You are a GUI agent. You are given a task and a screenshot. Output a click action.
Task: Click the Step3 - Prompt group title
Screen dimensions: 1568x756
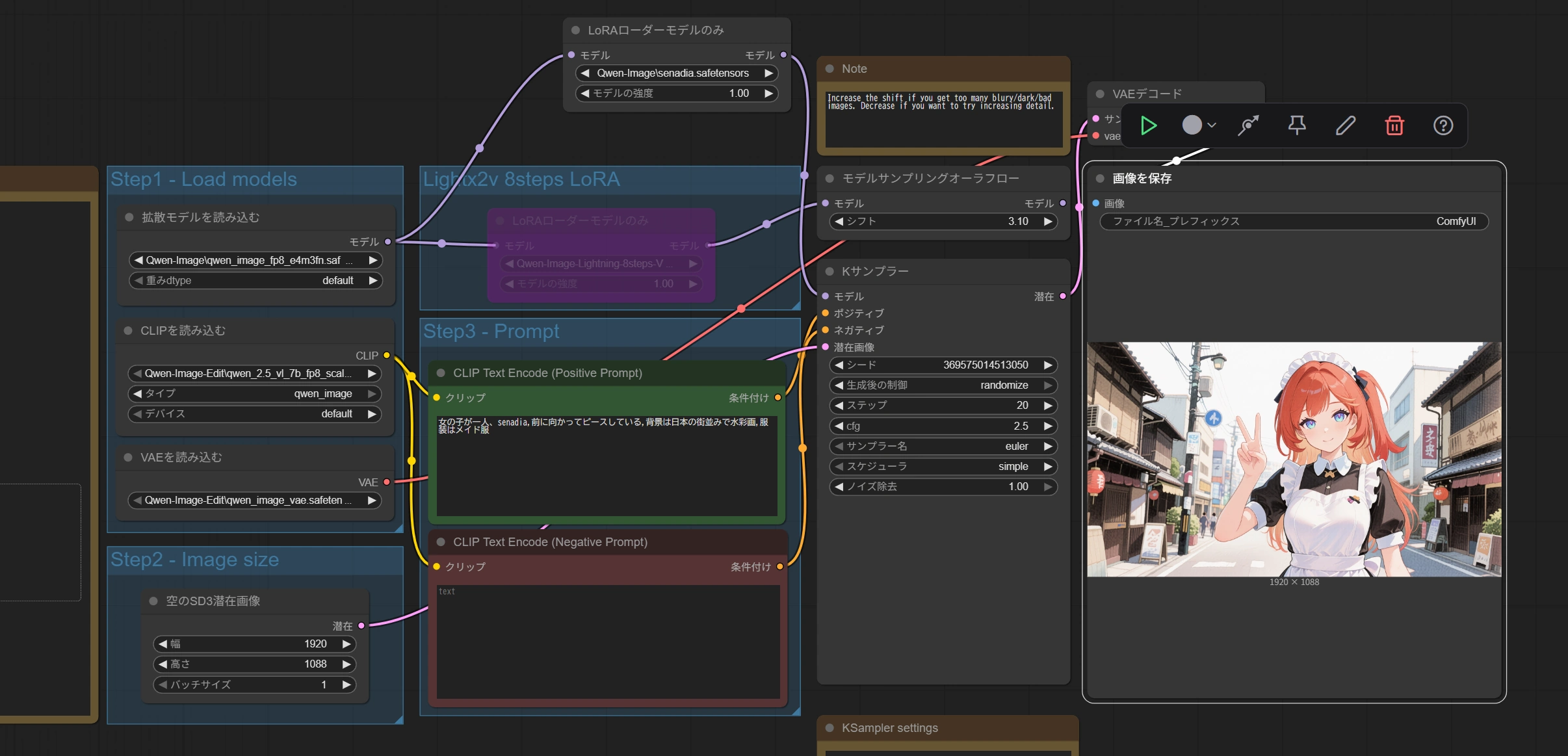click(x=491, y=332)
